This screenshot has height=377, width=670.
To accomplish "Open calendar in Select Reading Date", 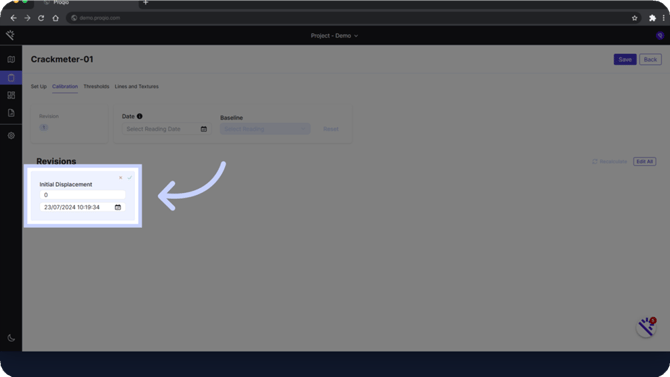I will 204,129.
